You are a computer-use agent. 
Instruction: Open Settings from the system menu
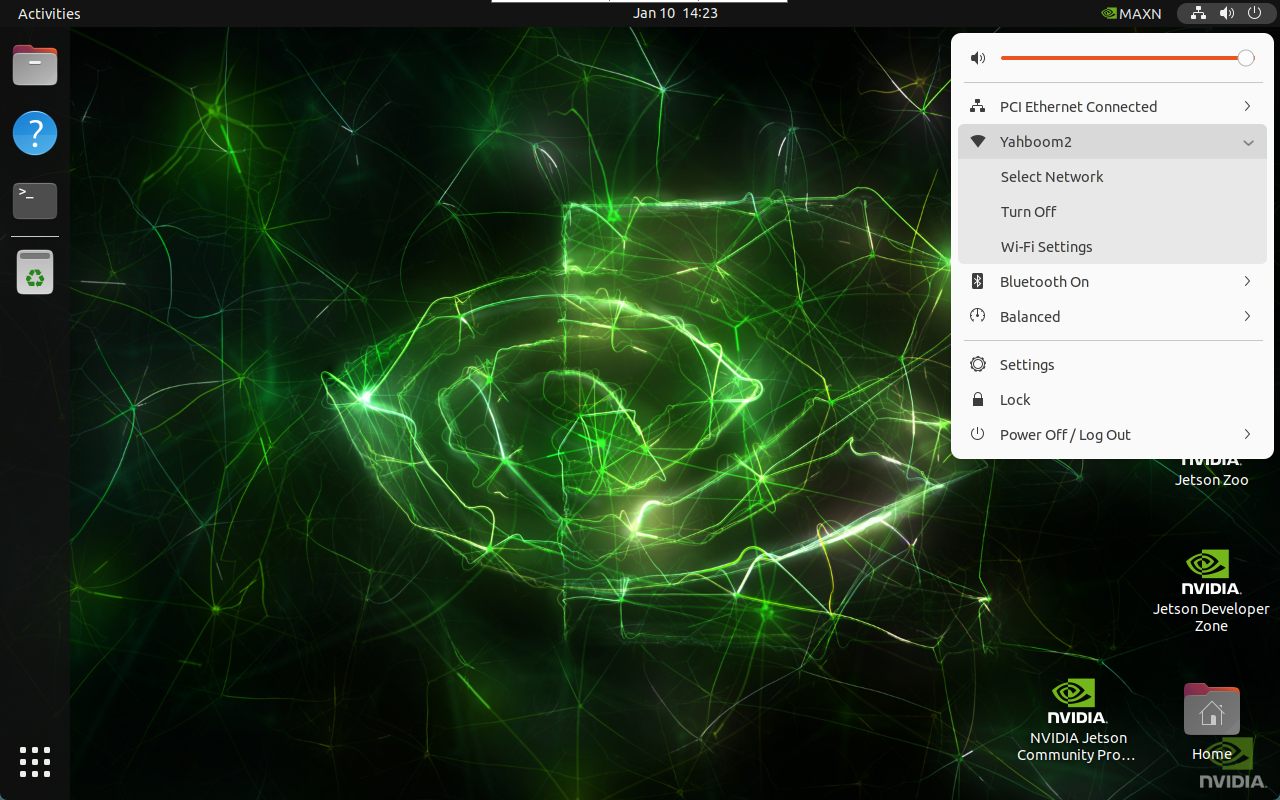click(1027, 365)
